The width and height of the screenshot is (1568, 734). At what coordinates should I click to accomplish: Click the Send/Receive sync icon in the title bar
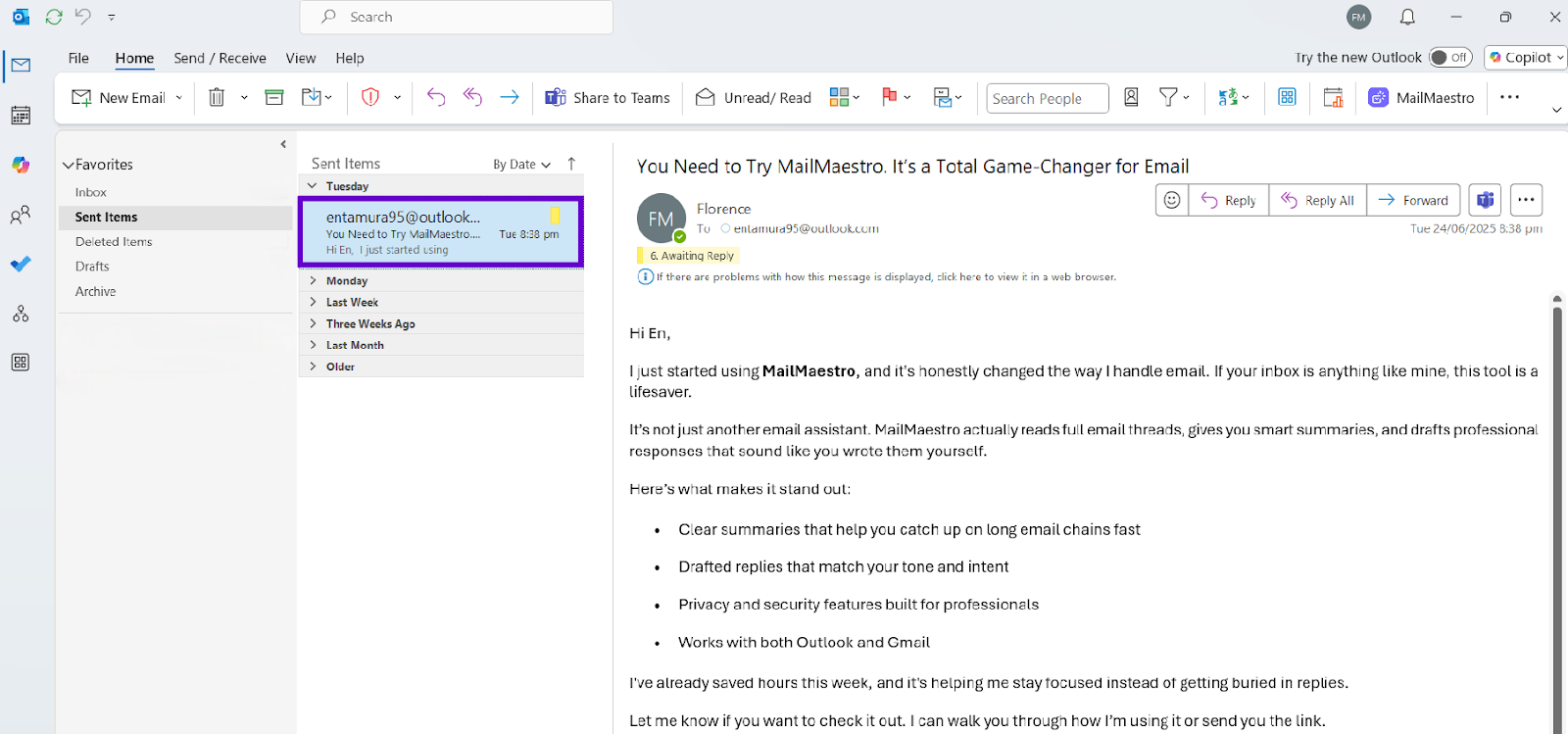coord(54,17)
